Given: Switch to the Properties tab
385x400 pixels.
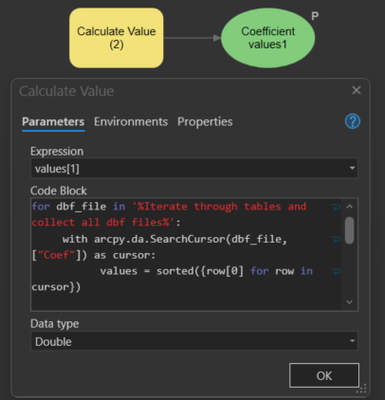Looking at the screenshot, I should pos(205,122).
